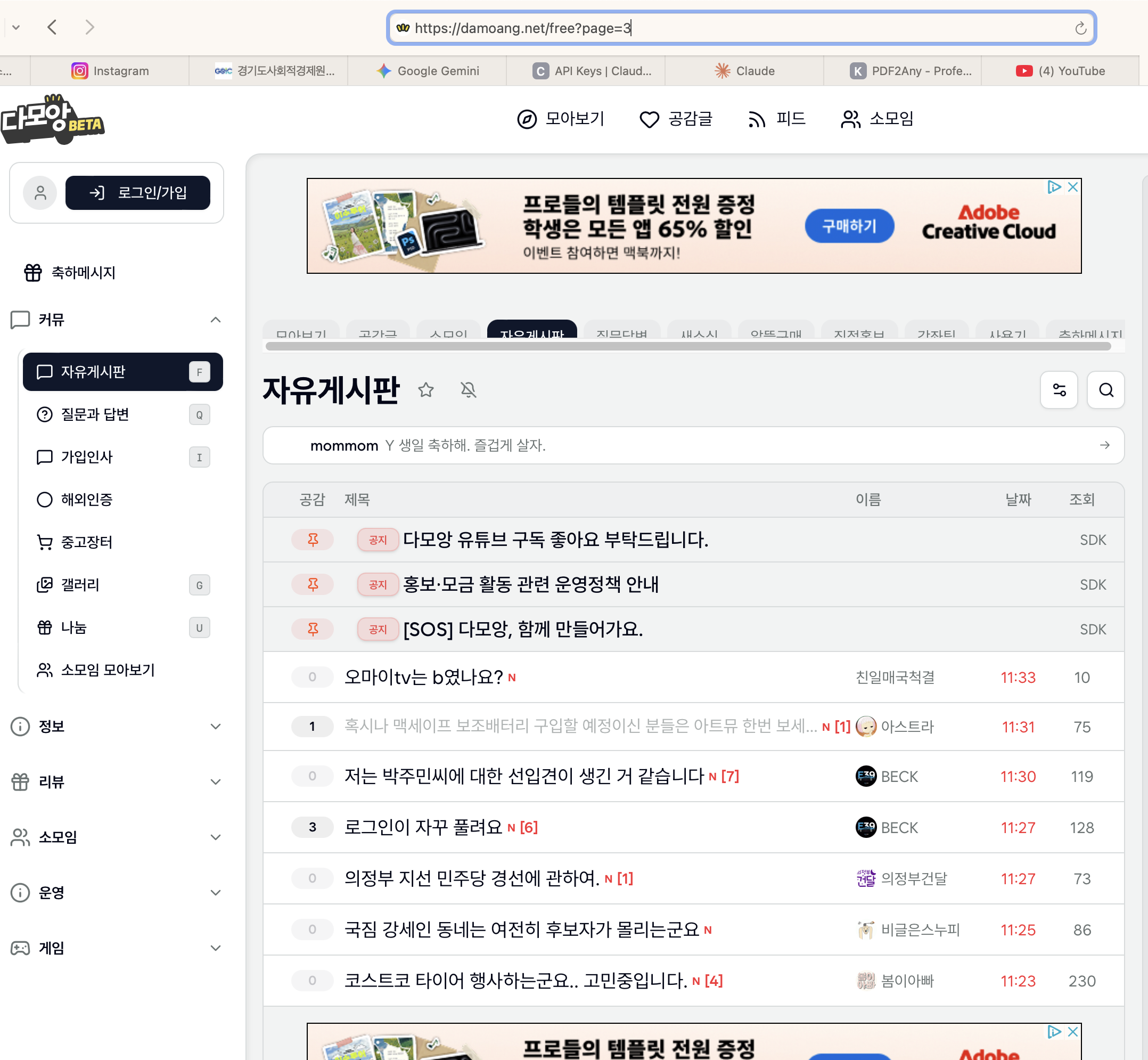The width and height of the screenshot is (1148, 1060).
Task: Switch to the Claude tab
Action: point(744,71)
